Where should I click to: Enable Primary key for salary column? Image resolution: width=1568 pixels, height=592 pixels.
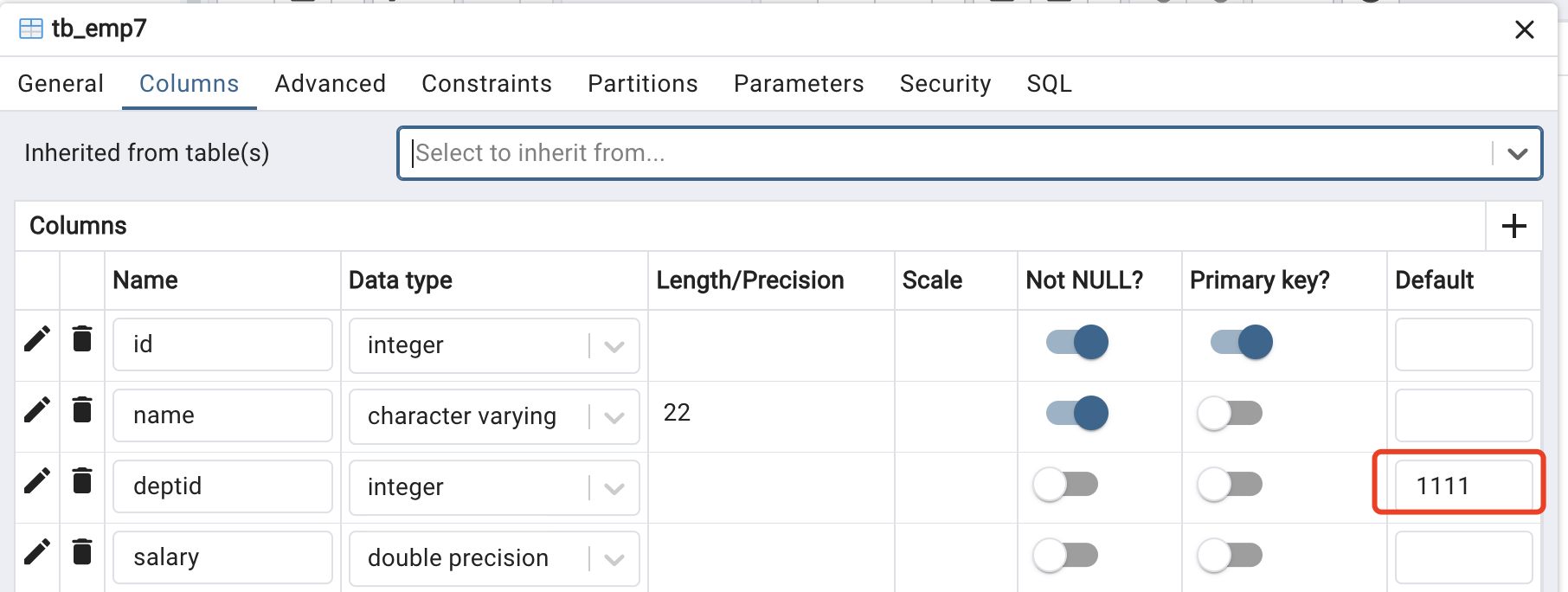pyautogui.click(x=1230, y=555)
